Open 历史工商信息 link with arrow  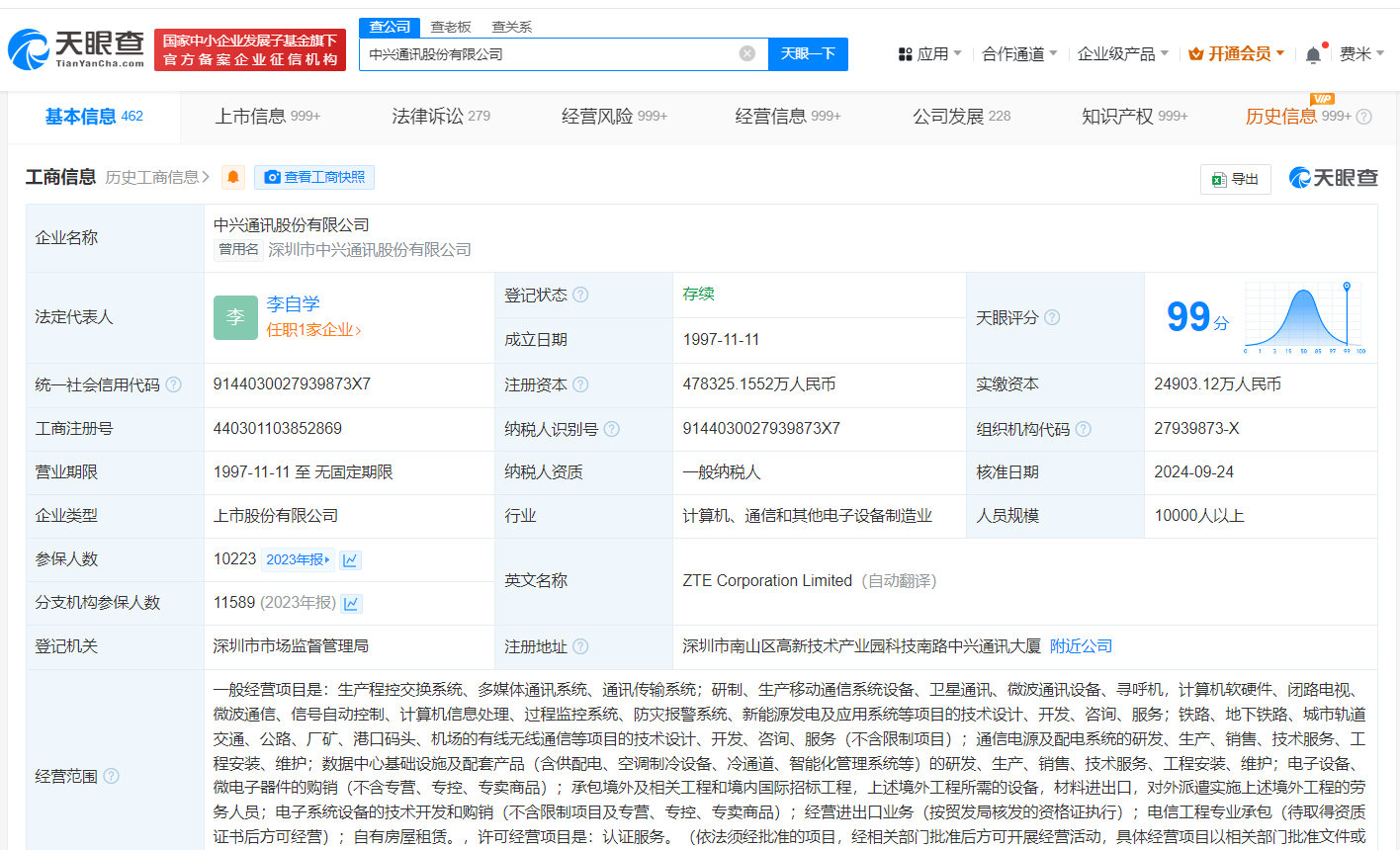[157, 177]
